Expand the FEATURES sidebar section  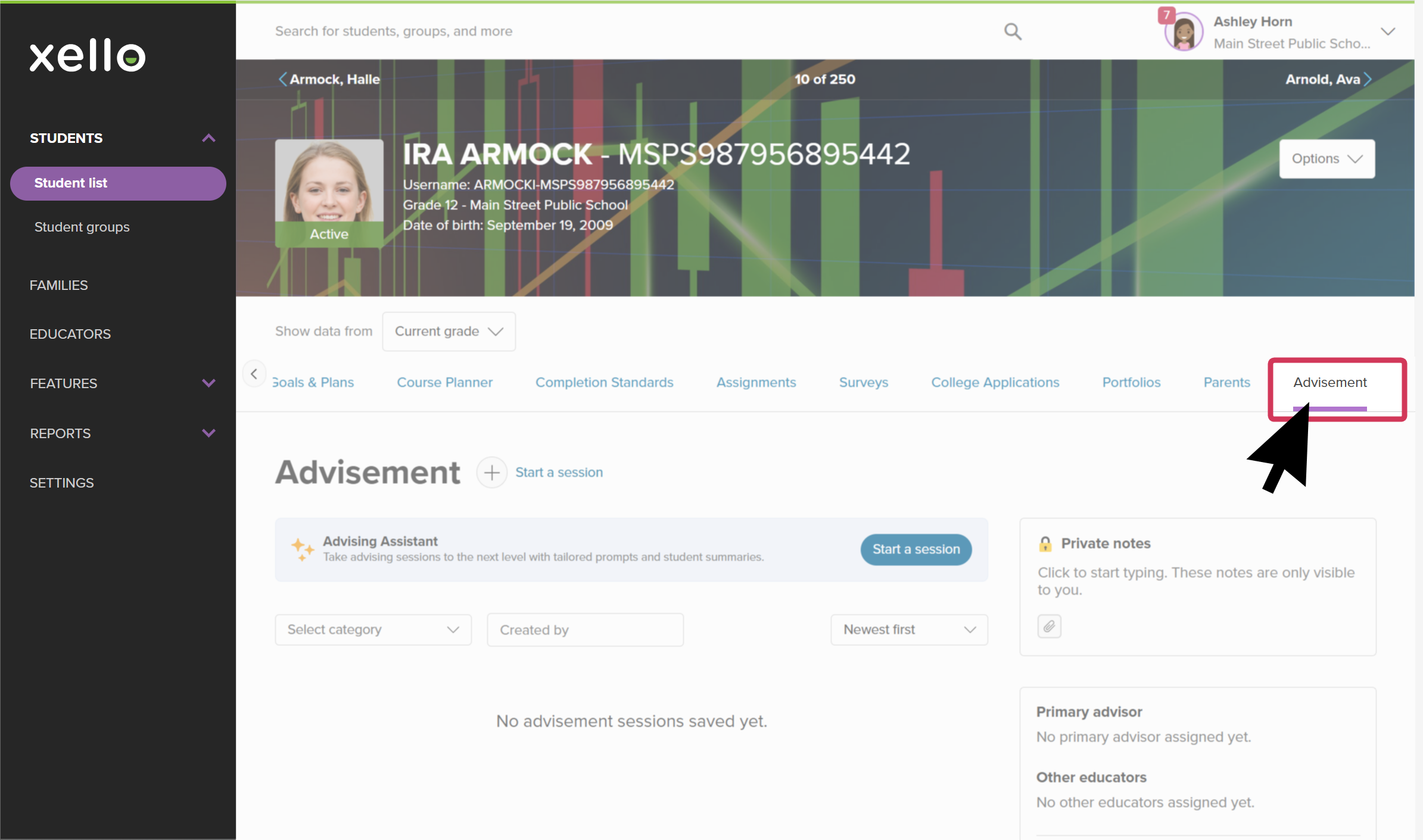(x=208, y=383)
